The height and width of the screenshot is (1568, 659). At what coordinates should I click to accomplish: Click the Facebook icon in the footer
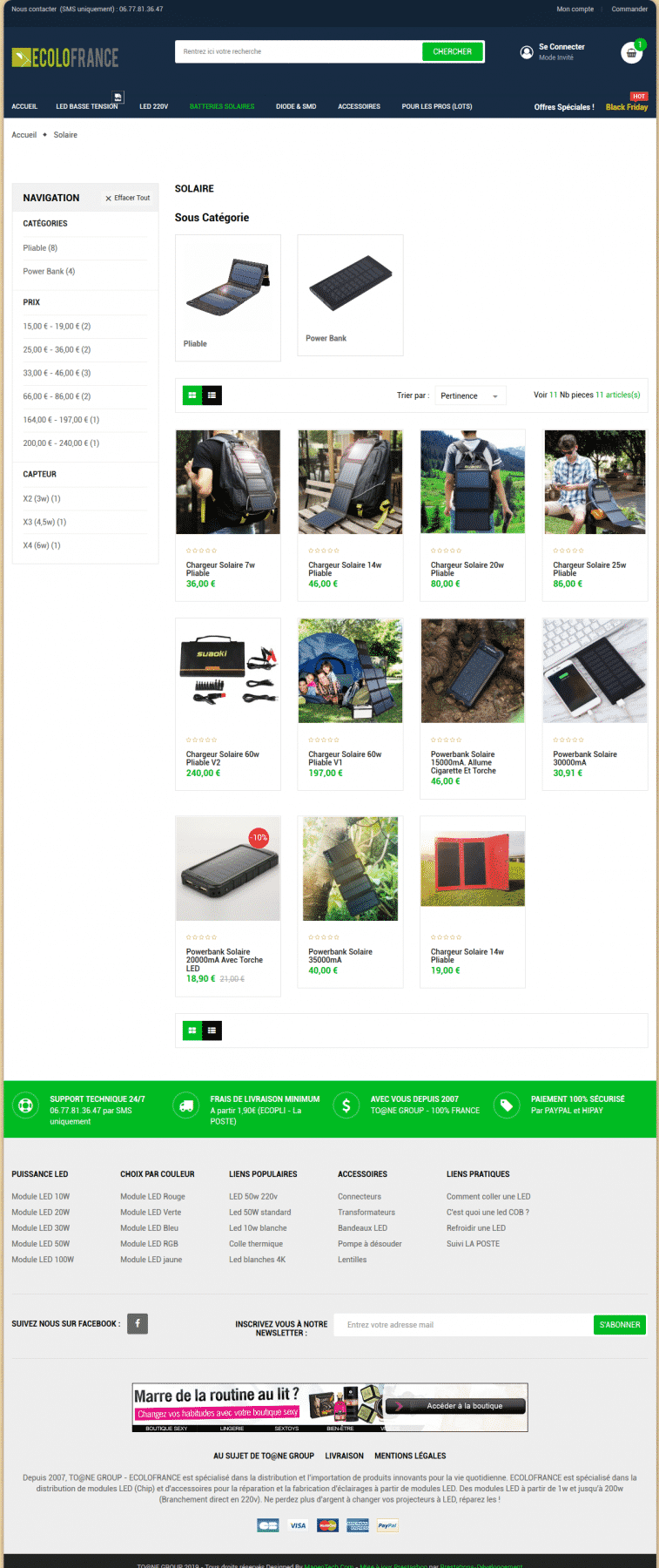coord(138,1324)
